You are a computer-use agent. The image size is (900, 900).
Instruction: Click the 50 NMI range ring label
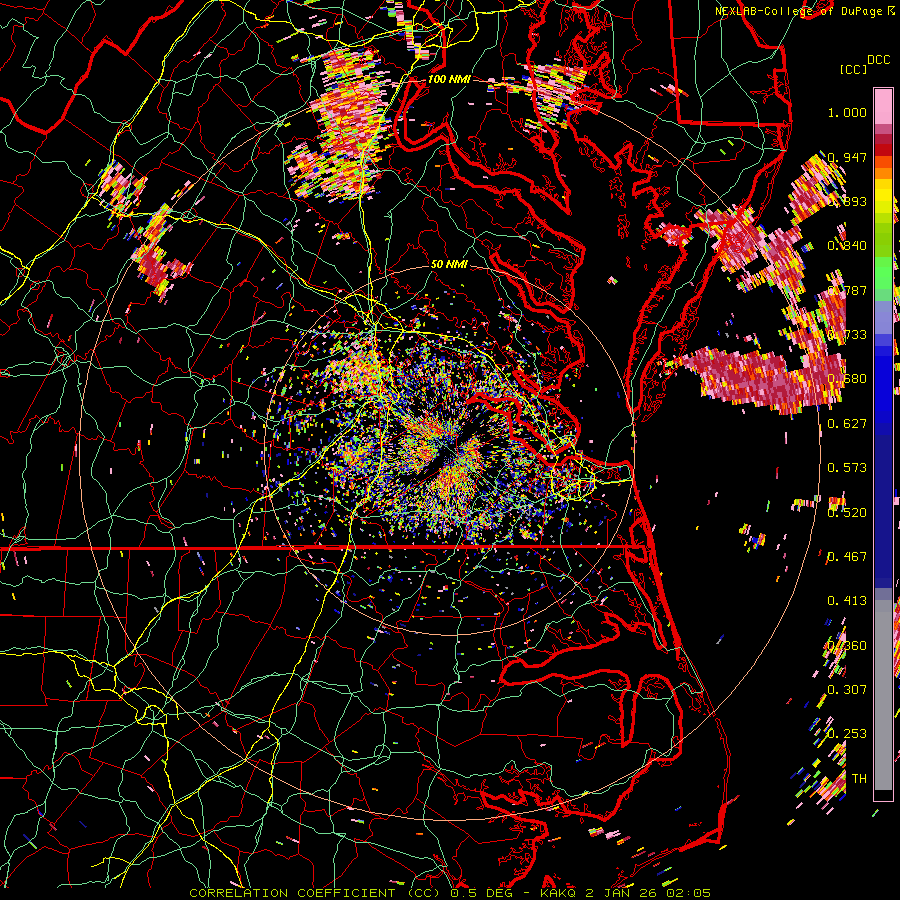tap(449, 264)
